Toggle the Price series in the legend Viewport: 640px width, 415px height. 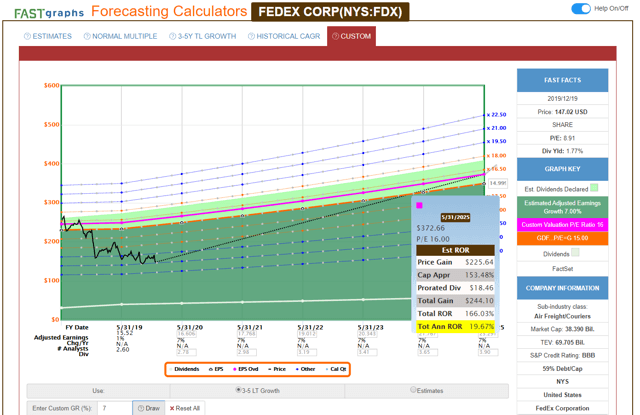(277, 369)
